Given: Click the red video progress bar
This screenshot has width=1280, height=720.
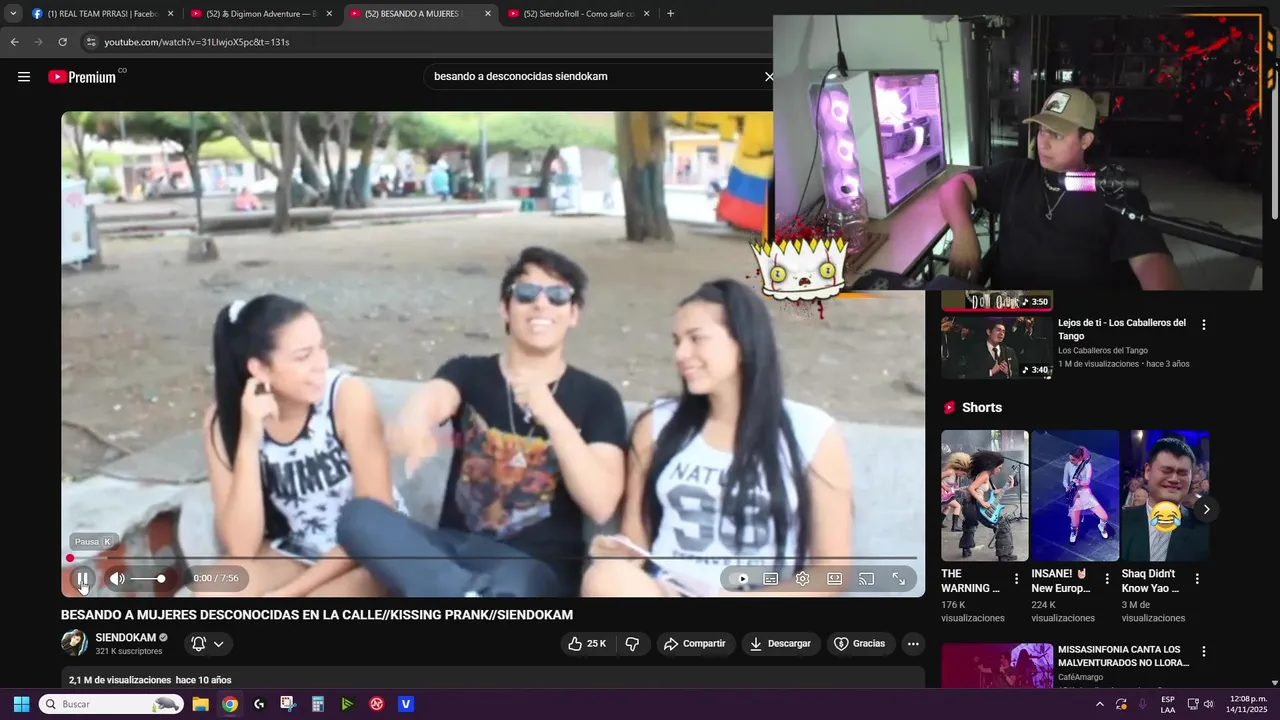Looking at the screenshot, I should 493,558.
